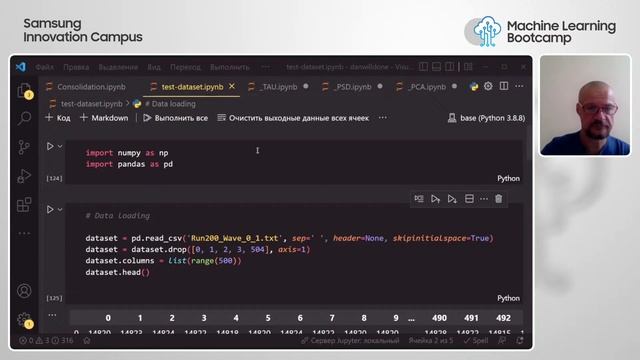The height and width of the screenshot is (360, 640).
Task: Split the editor to the right
Action: click(x=504, y=87)
